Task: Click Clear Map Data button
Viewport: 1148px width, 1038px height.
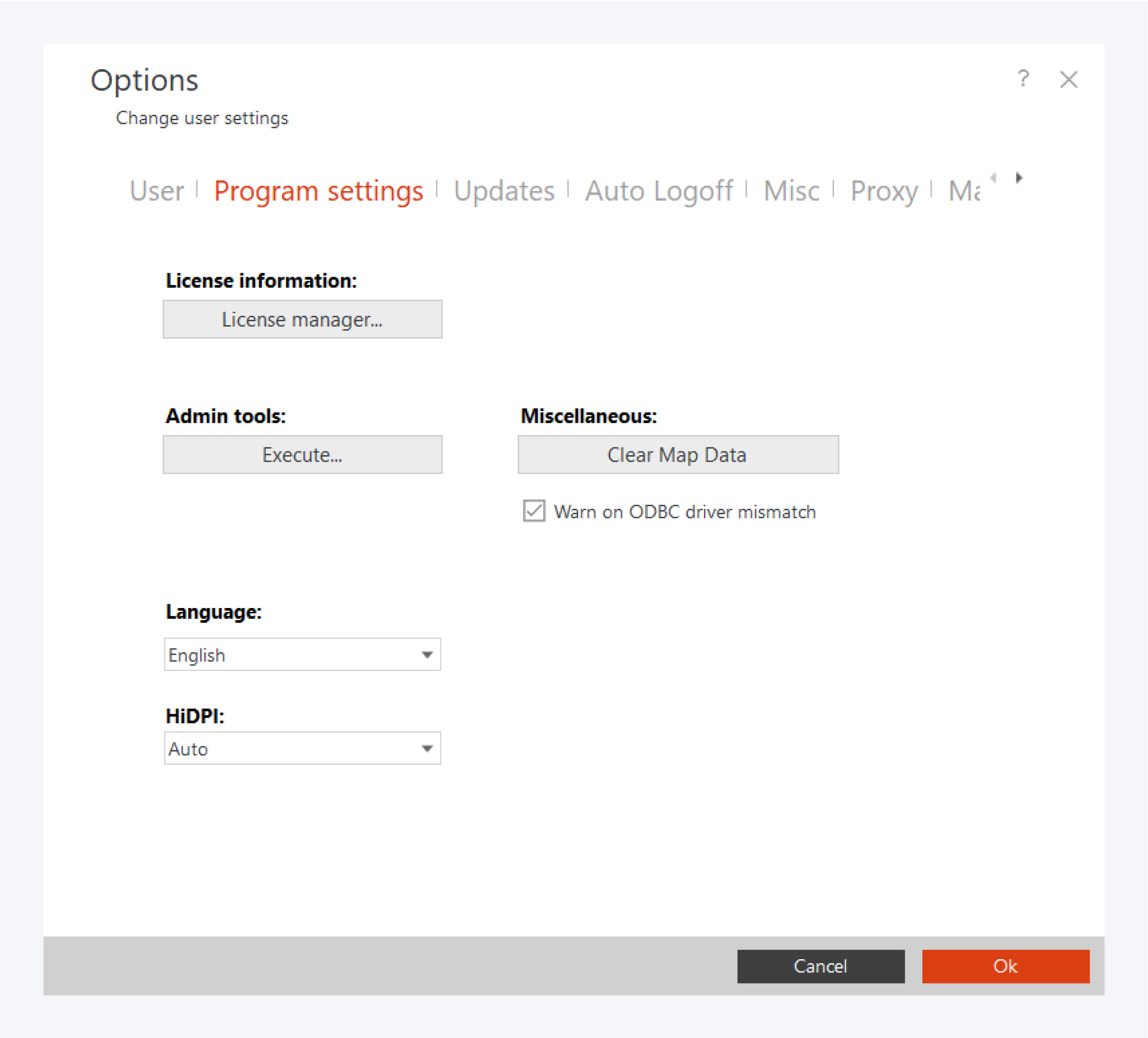Action: [x=678, y=455]
